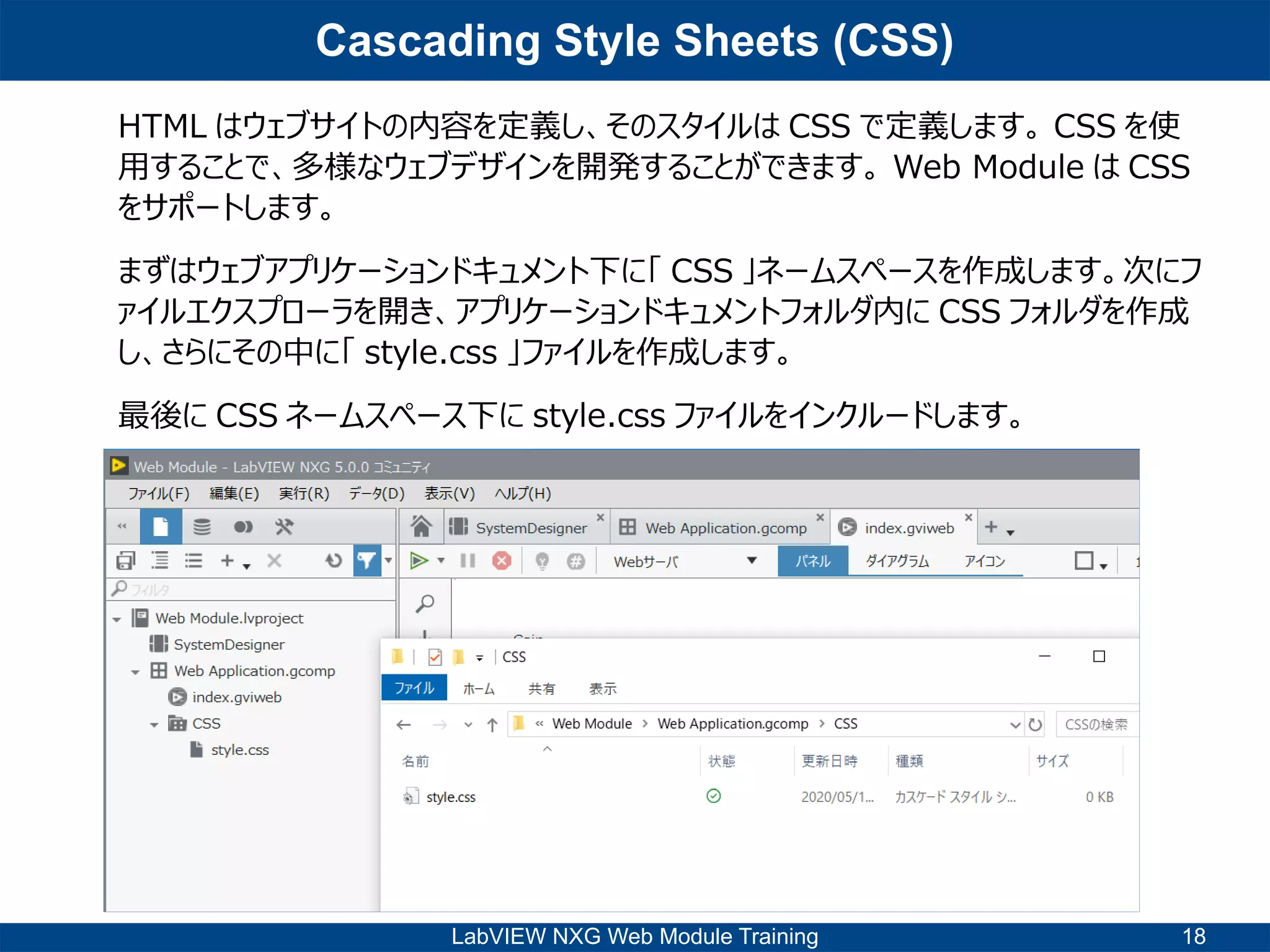Click the red Abort execution icon
This screenshot has height=952, width=1270.
502,561
